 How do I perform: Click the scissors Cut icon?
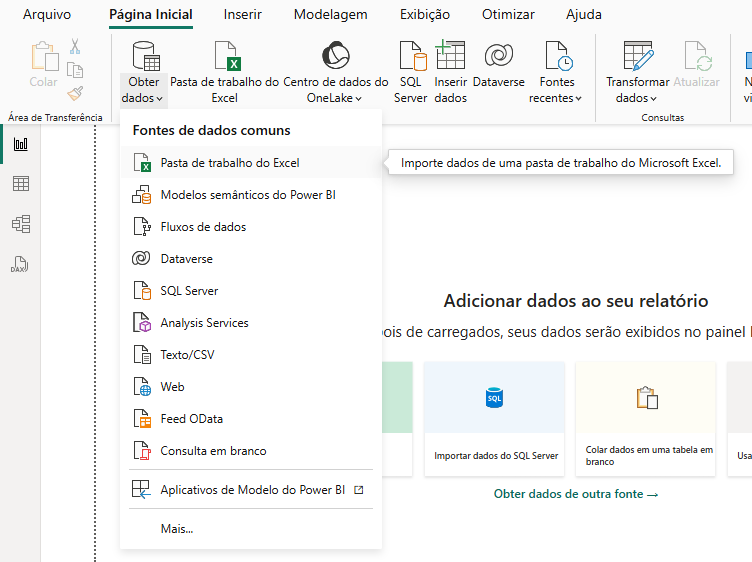pyautogui.click(x=75, y=47)
